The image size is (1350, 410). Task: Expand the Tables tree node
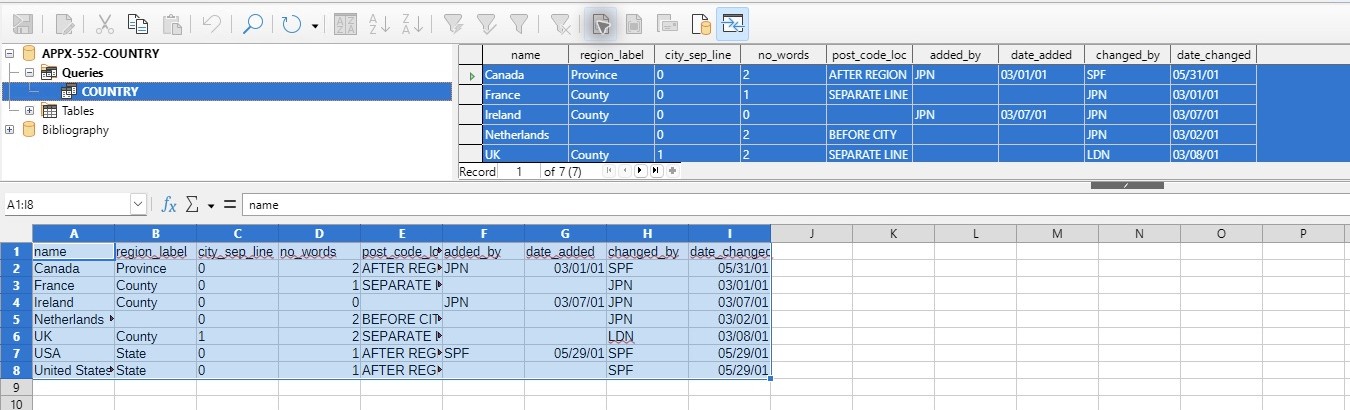pos(30,110)
